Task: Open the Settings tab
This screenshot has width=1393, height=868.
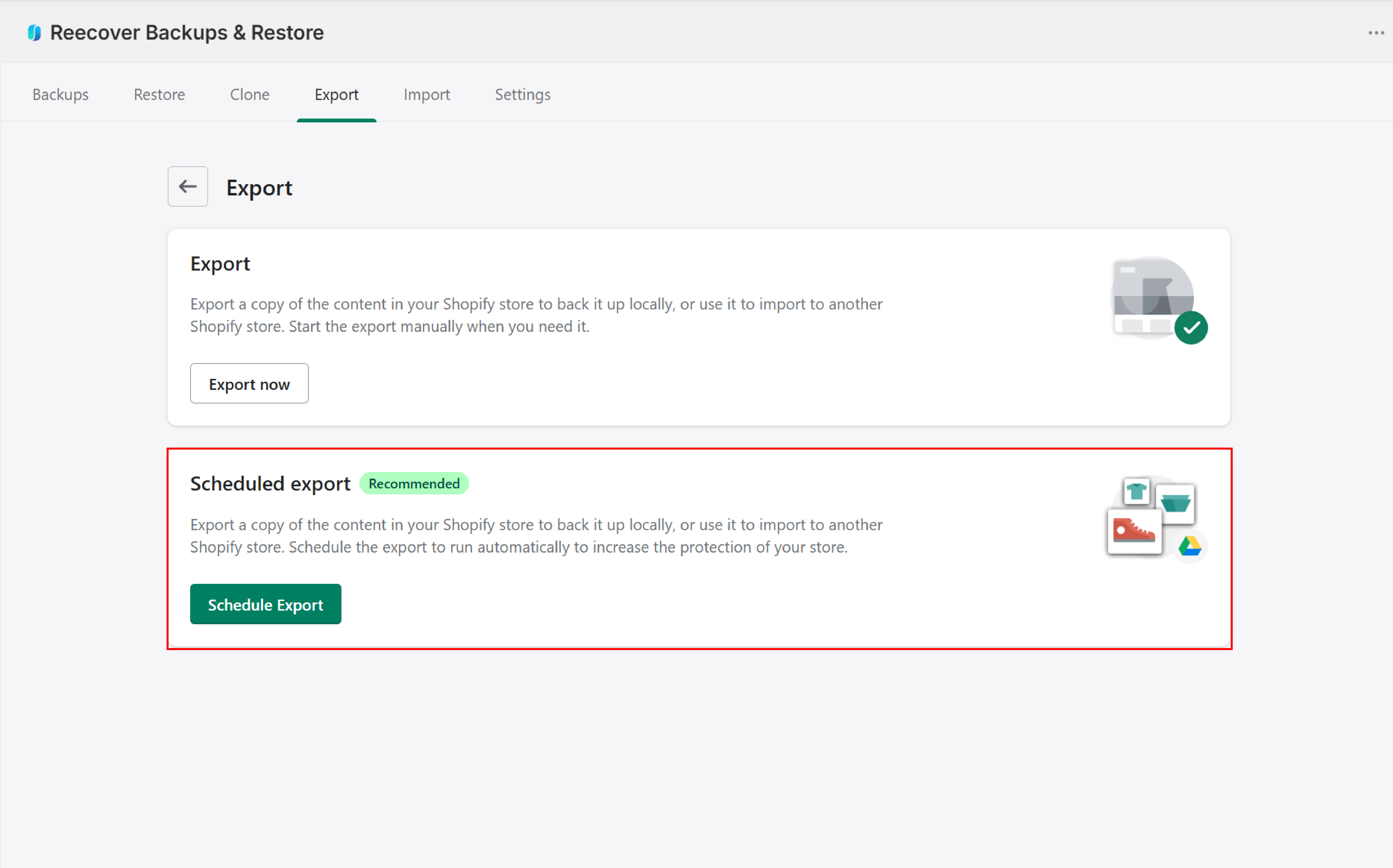Action: (x=522, y=94)
